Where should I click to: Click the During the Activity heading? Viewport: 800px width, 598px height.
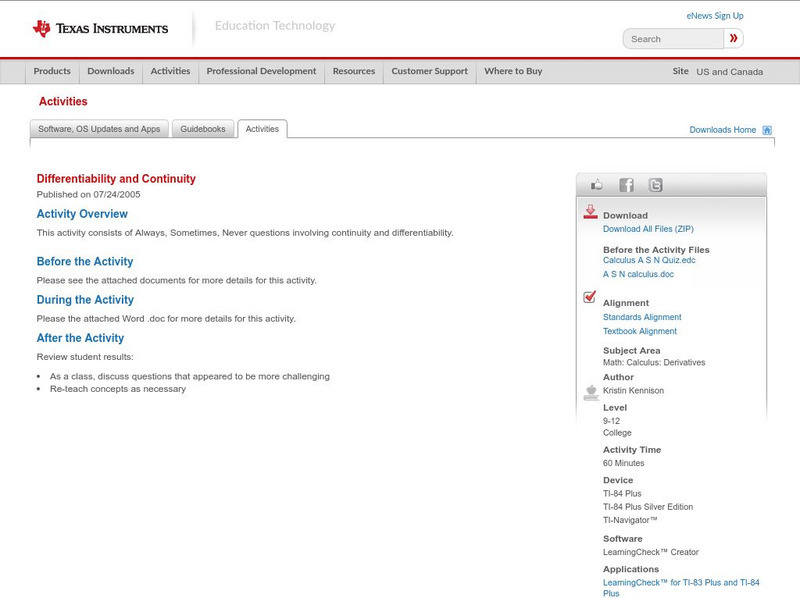pyautogui.click(x=85, y=300)
